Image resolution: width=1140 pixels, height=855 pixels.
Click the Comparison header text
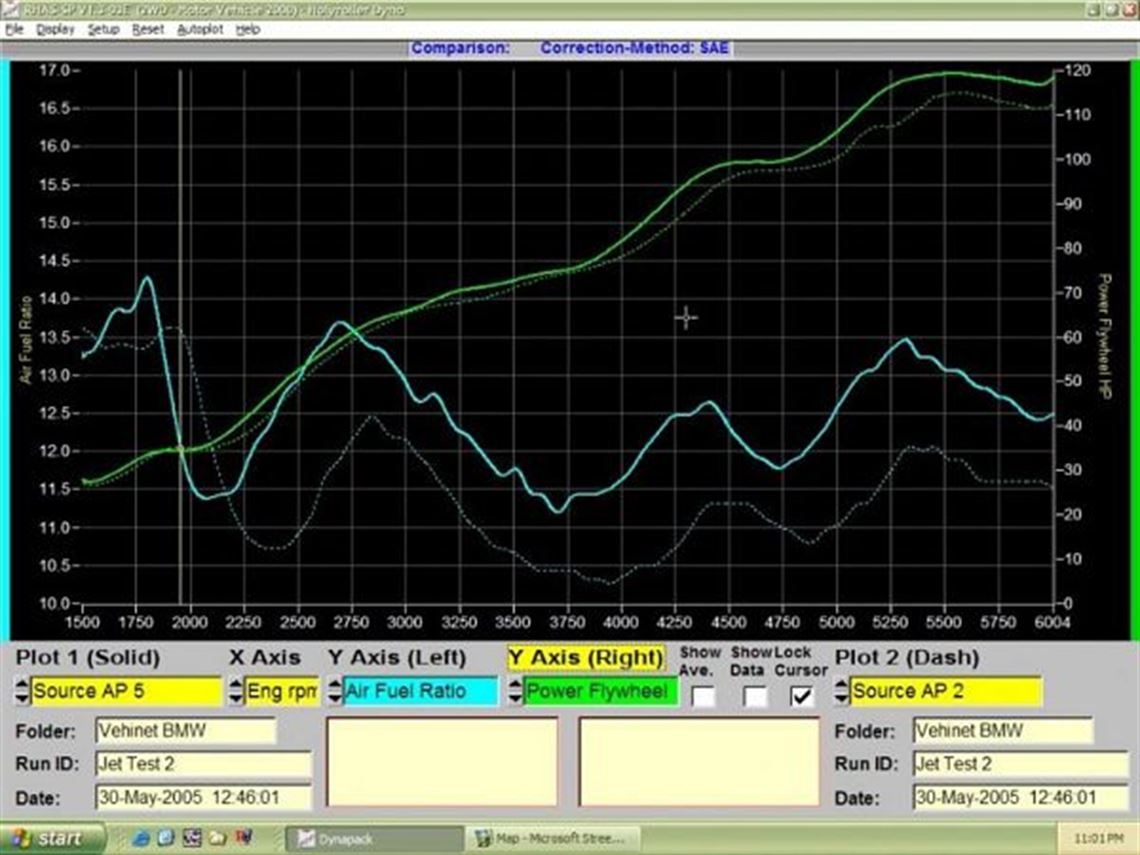pos(460,49)
